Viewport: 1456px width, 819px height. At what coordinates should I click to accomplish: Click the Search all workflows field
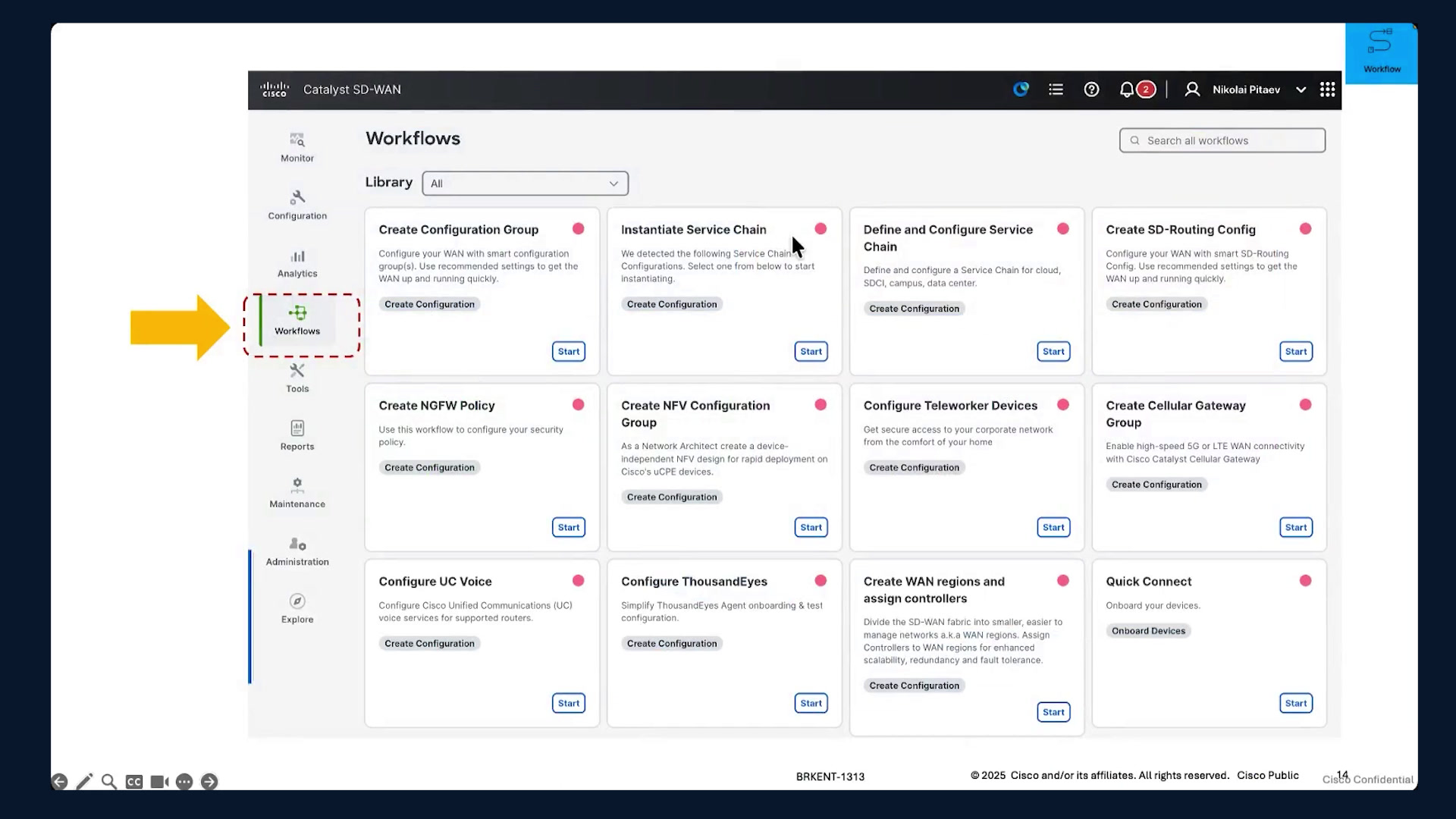[x=1222, y=140]
